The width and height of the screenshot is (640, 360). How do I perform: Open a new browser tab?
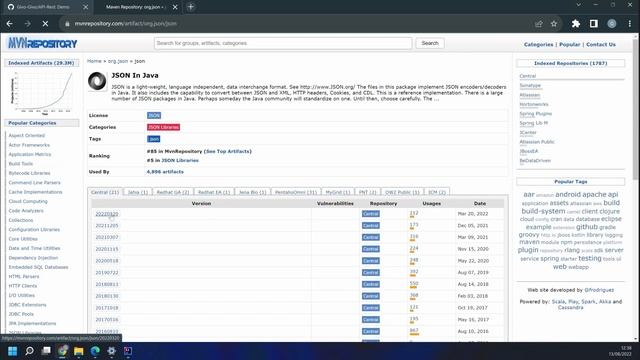[191, 7]
